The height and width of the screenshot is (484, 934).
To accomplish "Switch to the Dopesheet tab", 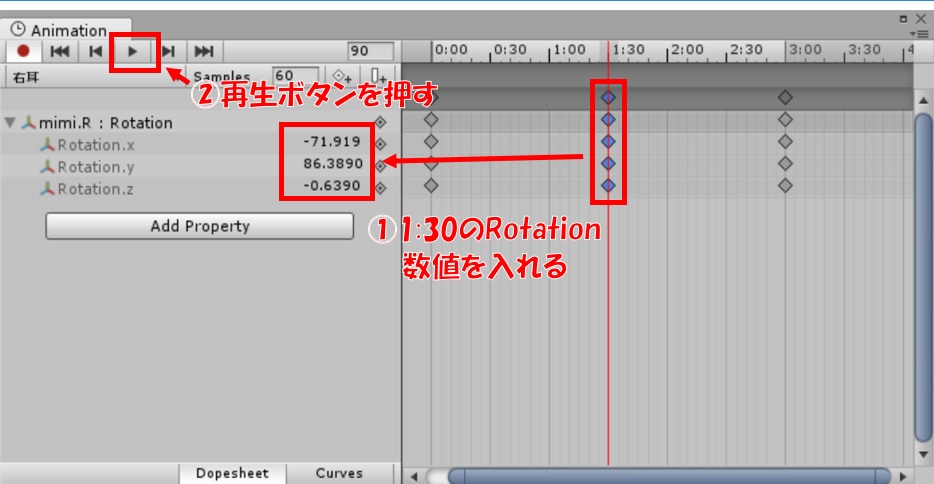I will pyautogui.click(x=232, y=473).
